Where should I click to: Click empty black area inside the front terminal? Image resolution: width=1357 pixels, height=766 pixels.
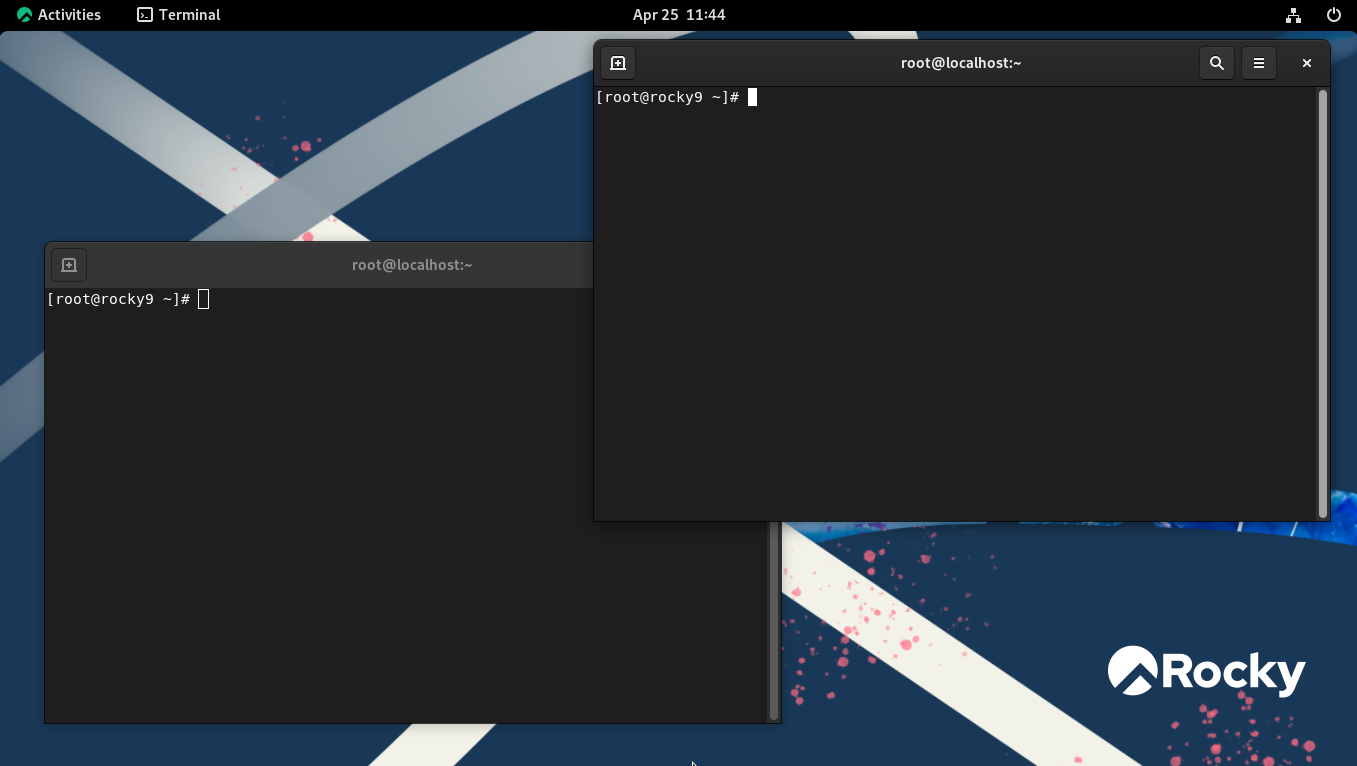(950, 320)
